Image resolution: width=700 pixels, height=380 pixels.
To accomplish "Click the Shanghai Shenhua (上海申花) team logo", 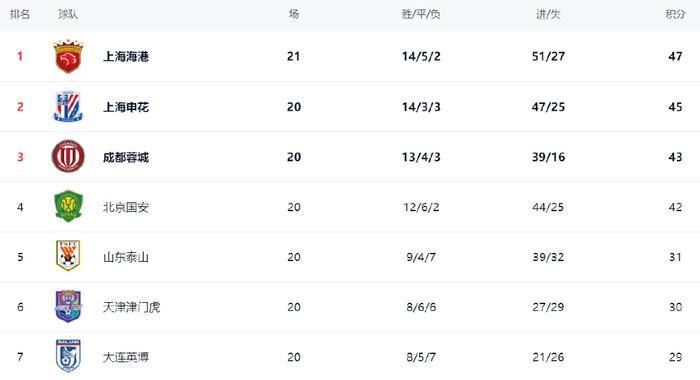I will point(68,107).
